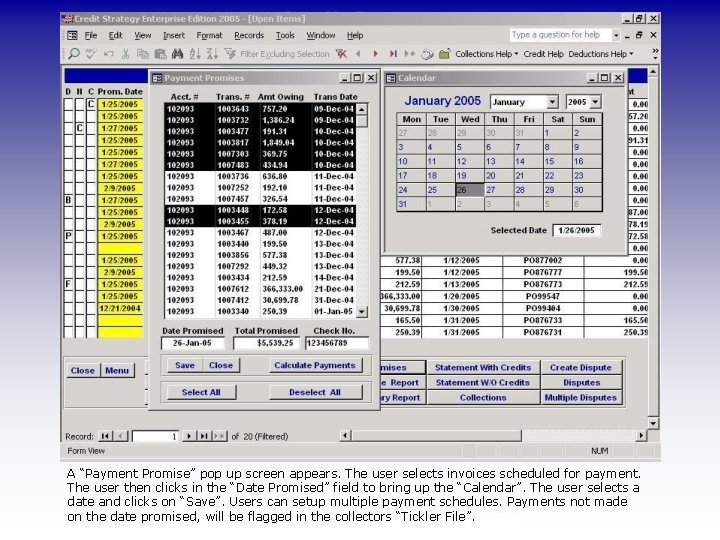Click the Deselect All button
The image size is (720, 540).
pos(315,392)
